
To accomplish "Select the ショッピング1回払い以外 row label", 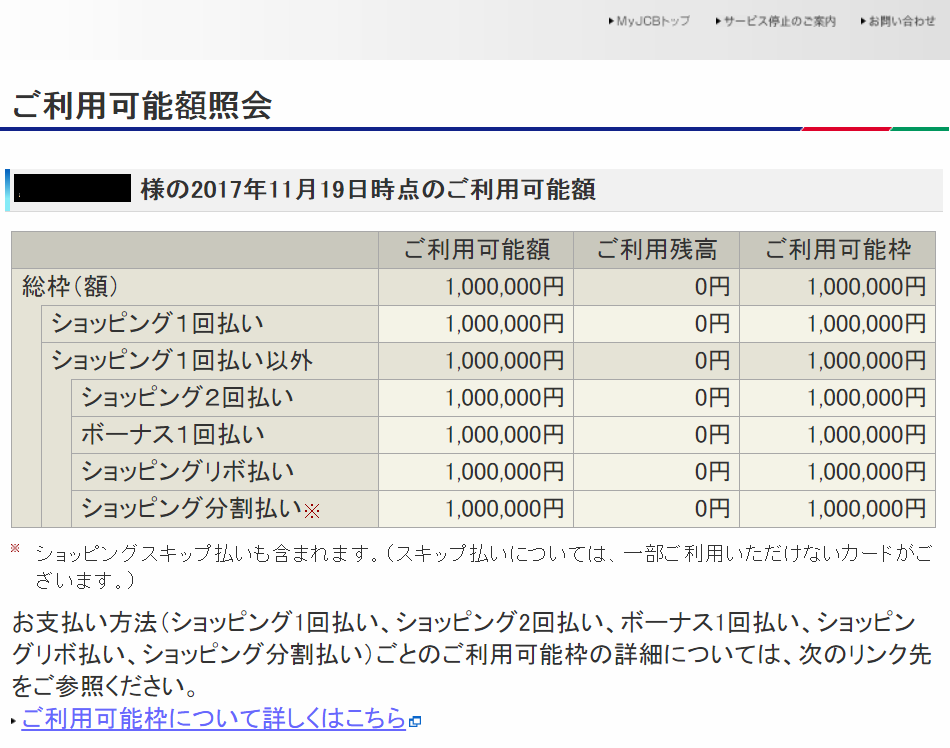I will tap(182, 360).
